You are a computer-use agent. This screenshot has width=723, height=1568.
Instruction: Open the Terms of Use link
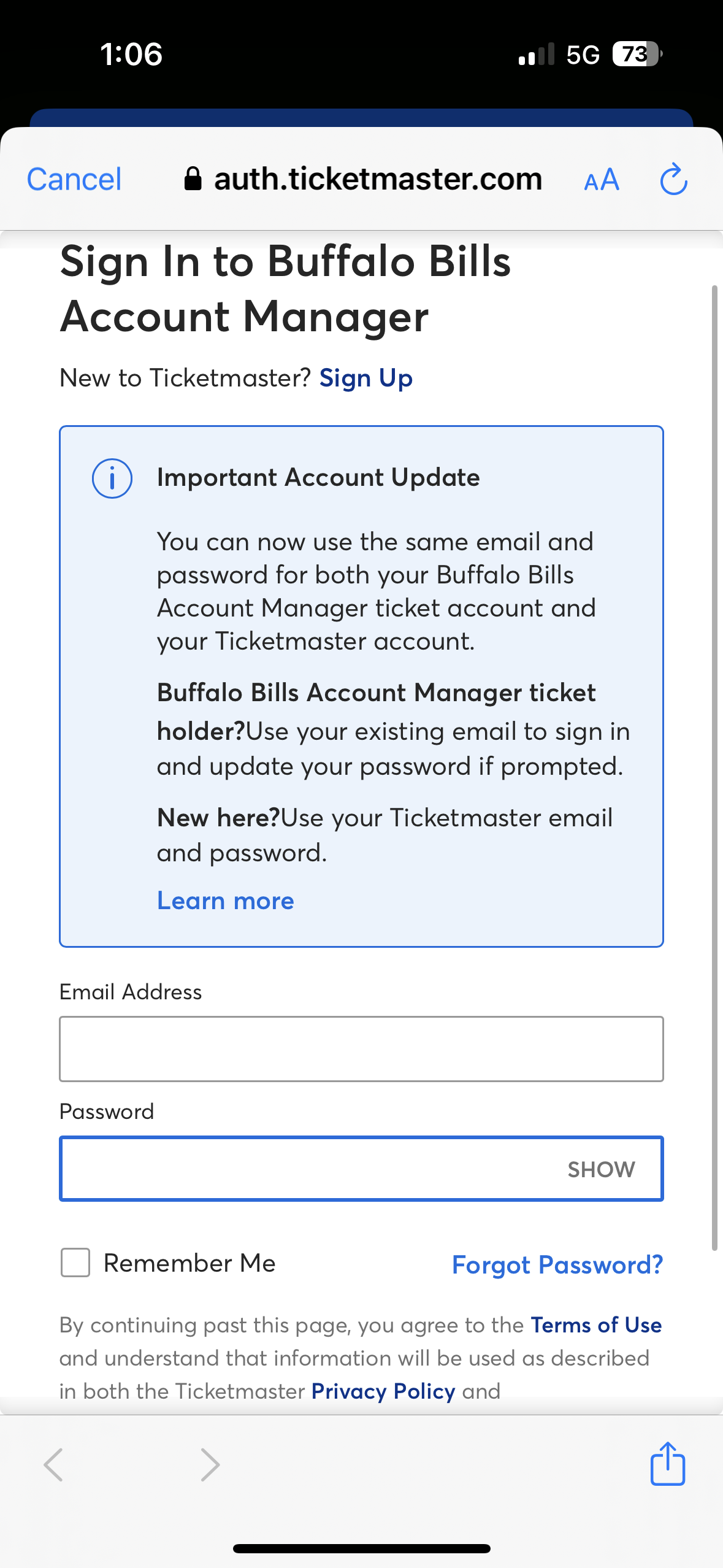595,1325
